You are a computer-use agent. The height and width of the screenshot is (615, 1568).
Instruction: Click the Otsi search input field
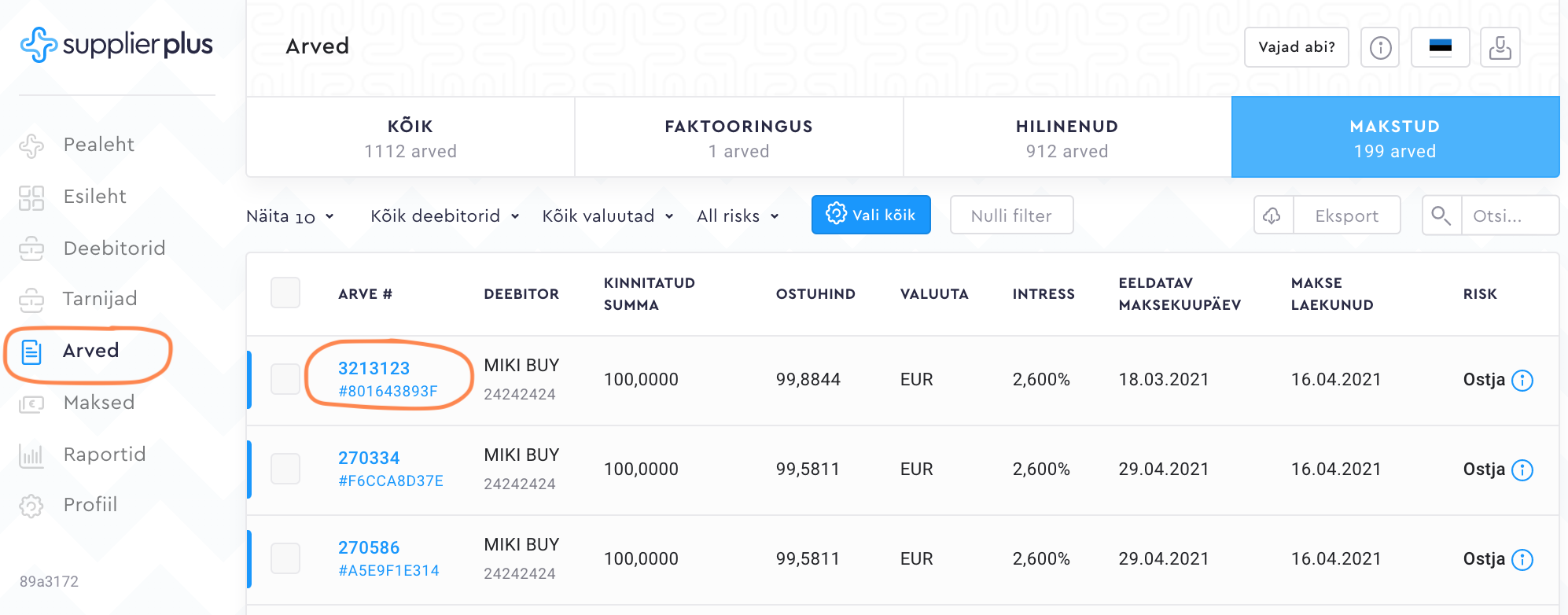(x=1508, y=215)
